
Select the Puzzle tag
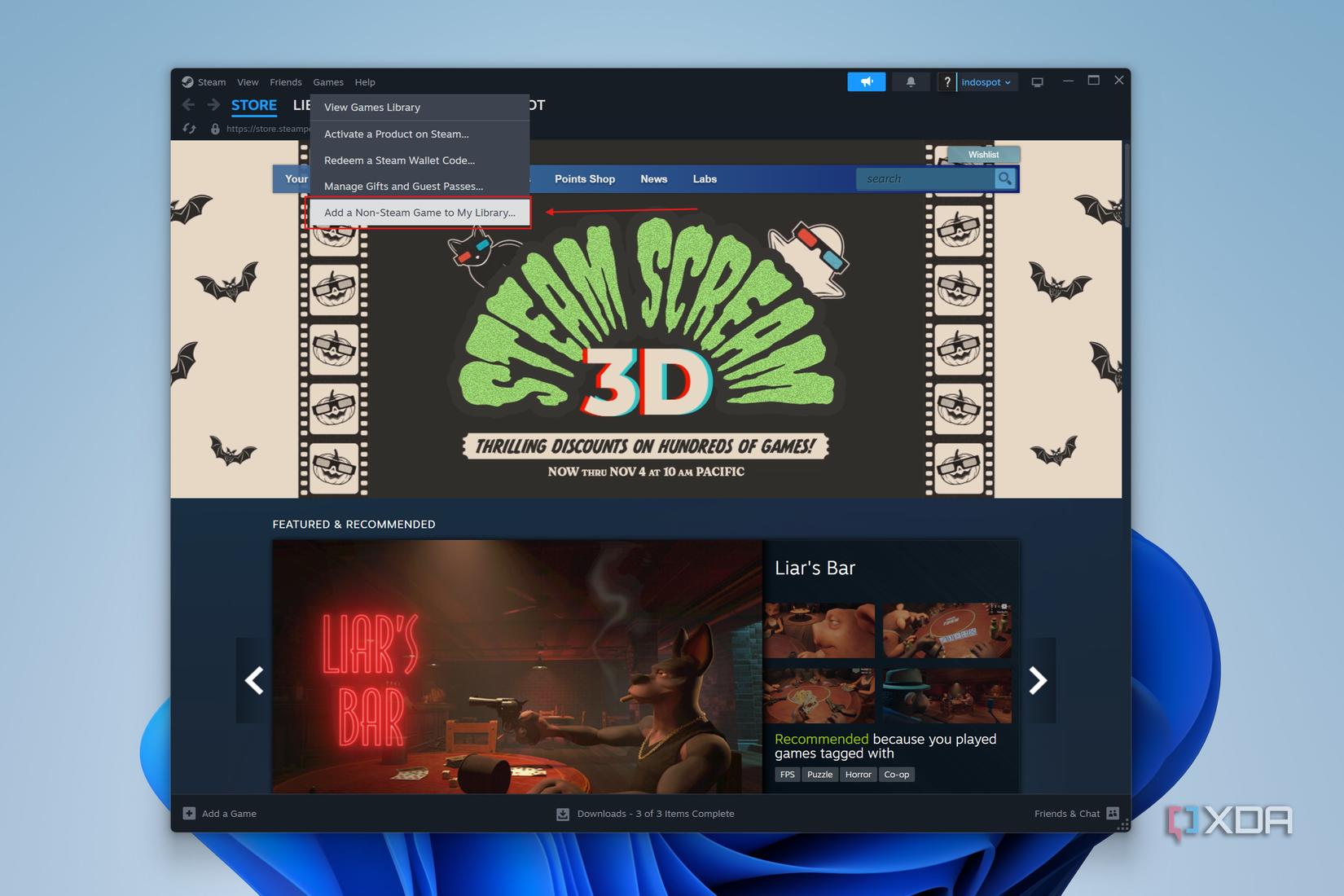pyautogui.click(x=819, y=775)
